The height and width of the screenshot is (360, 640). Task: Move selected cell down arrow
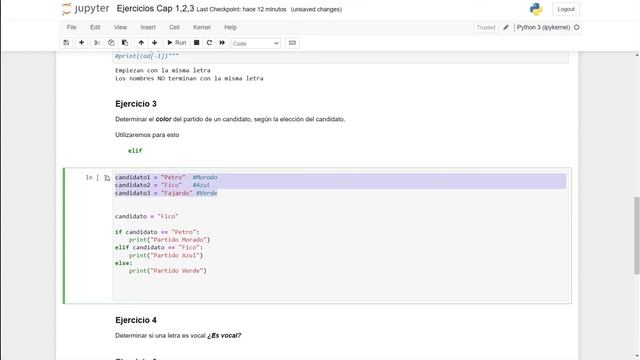155,43
